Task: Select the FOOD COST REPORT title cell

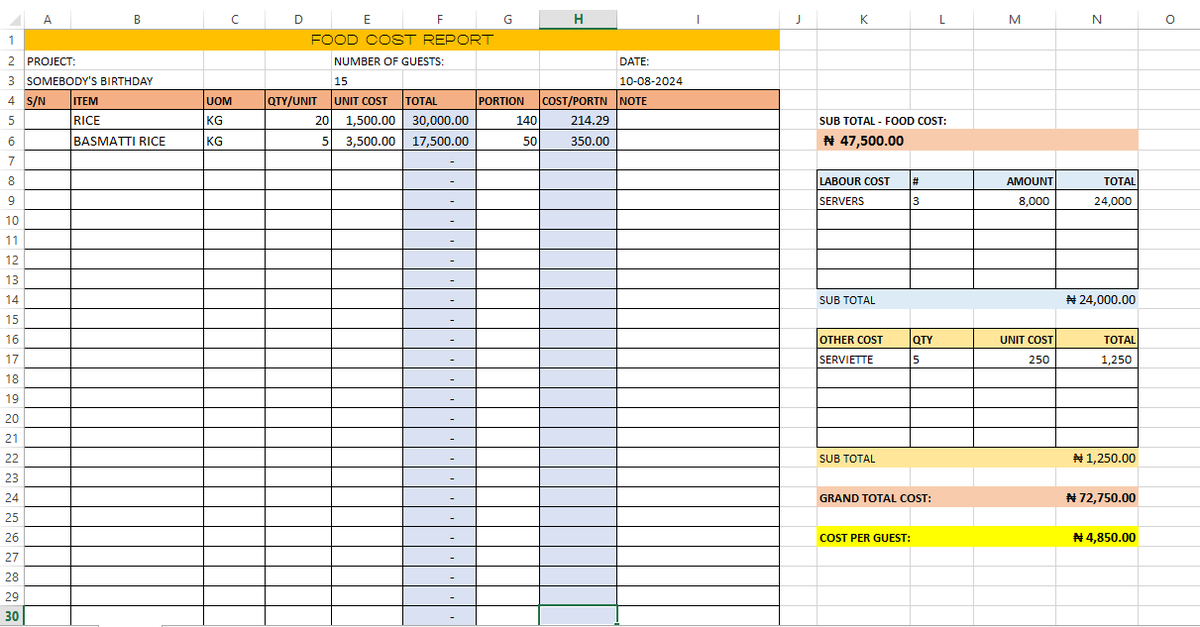Action: (x=401, y=40)
